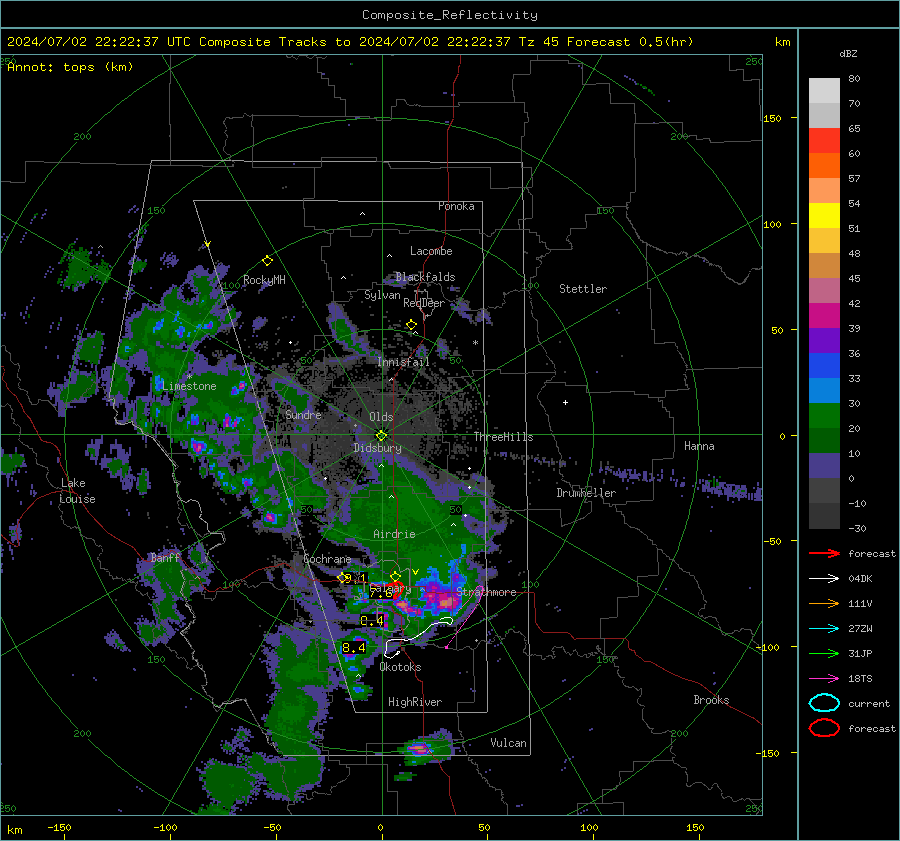The width and height of the screenshot is (900, 841).
Task: Pick the orange swatch between 60 and 57 dBZ
Action: click(x=824, y=166)
